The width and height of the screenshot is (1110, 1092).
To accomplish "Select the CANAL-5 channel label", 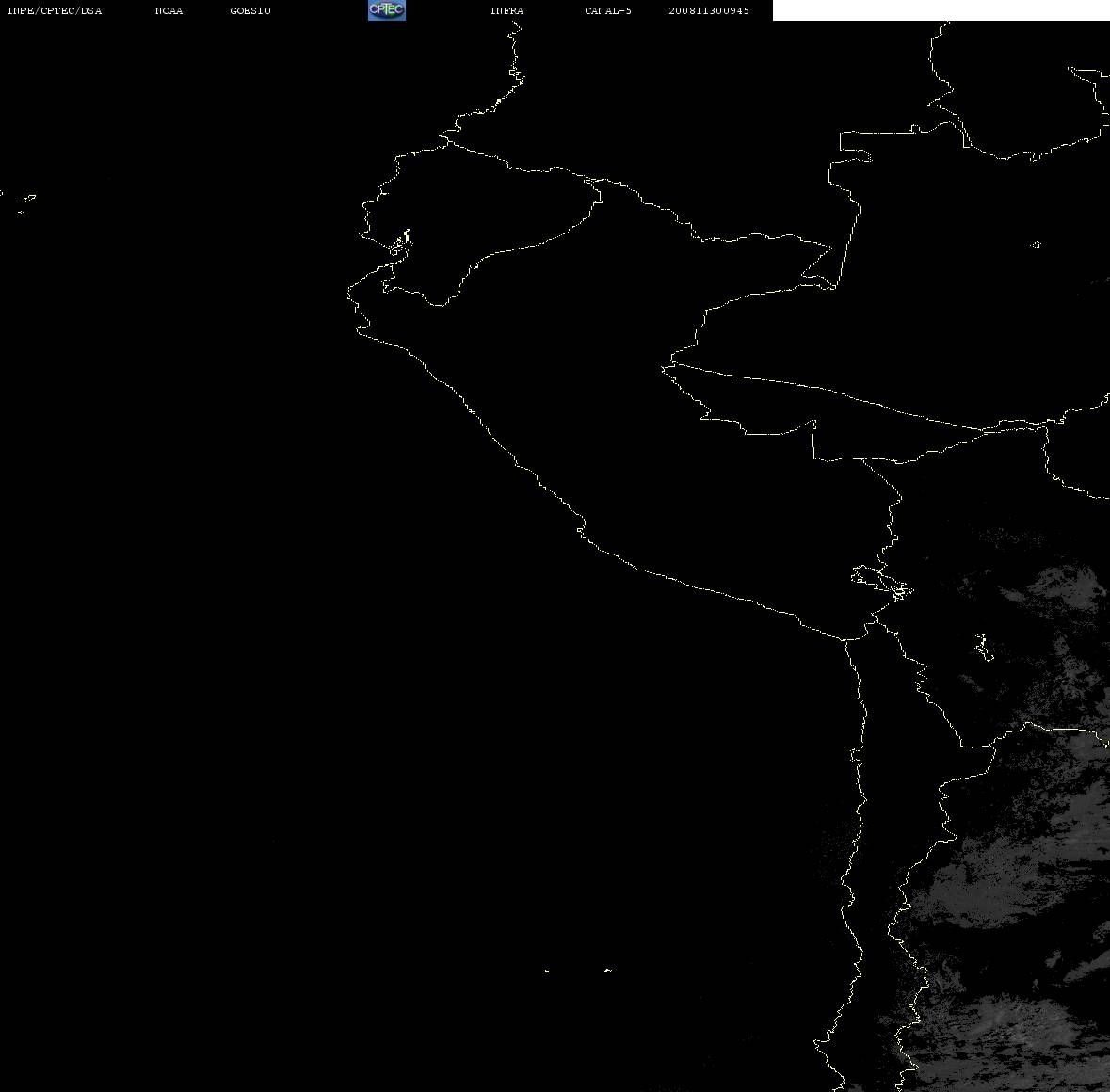I will pyautogui.click(x=608, y=10).
